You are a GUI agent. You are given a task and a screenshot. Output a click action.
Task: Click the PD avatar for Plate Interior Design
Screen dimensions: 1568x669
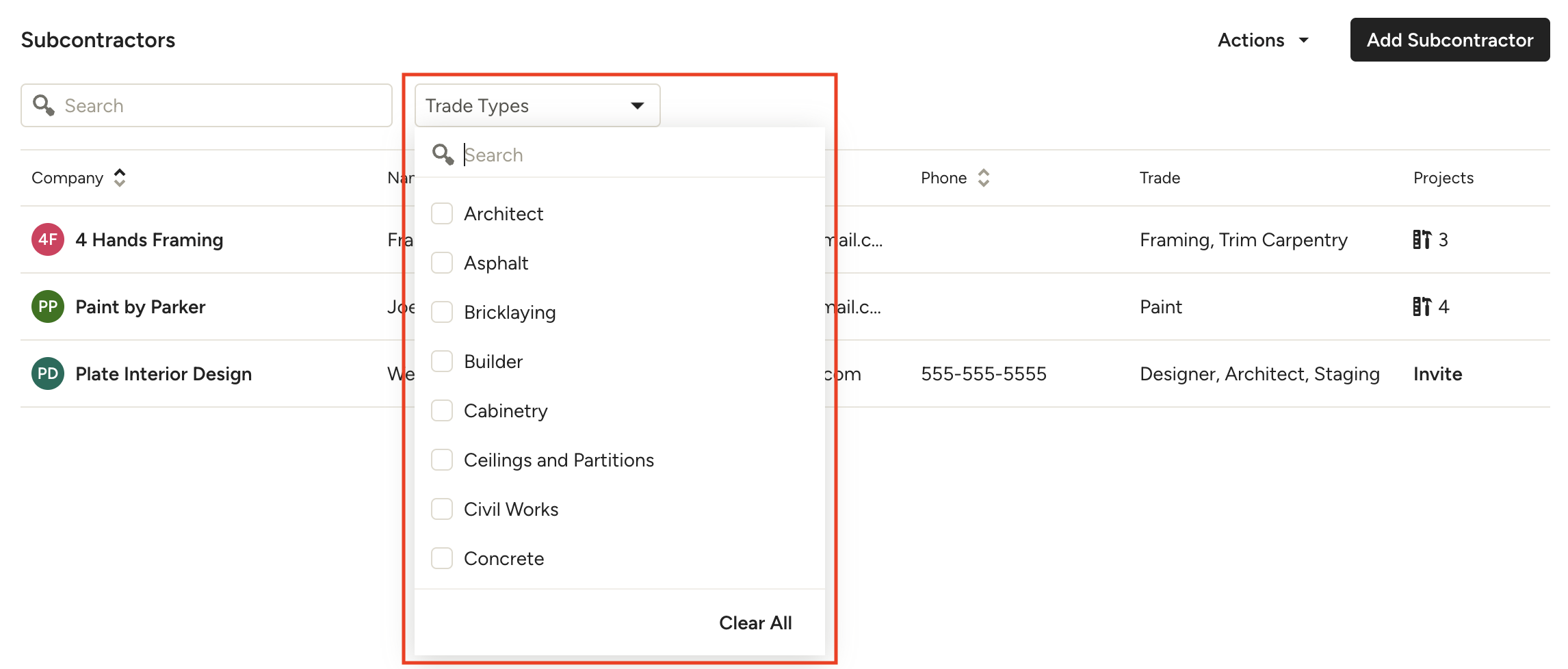48,373
